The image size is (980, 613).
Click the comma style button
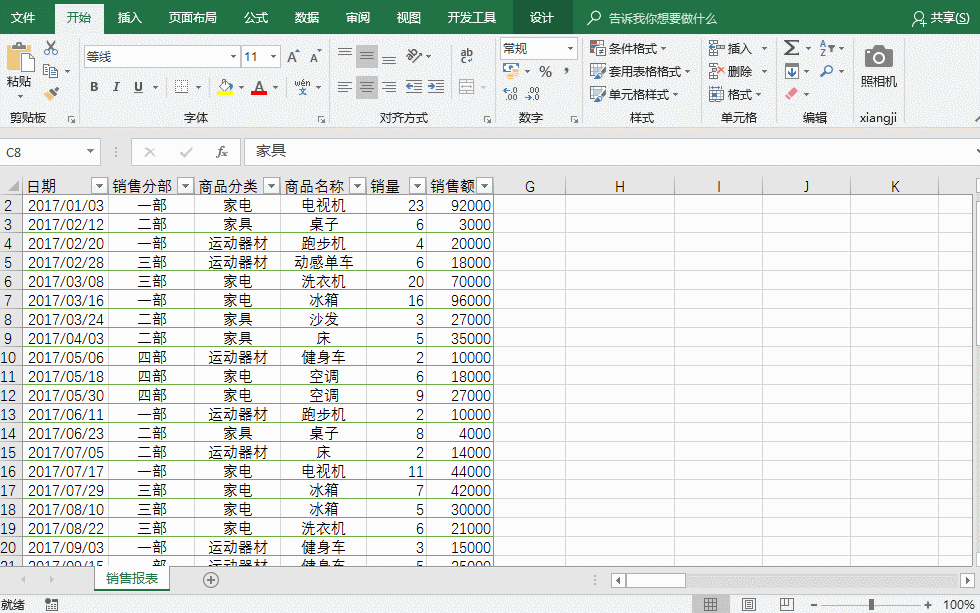point(566,71)
